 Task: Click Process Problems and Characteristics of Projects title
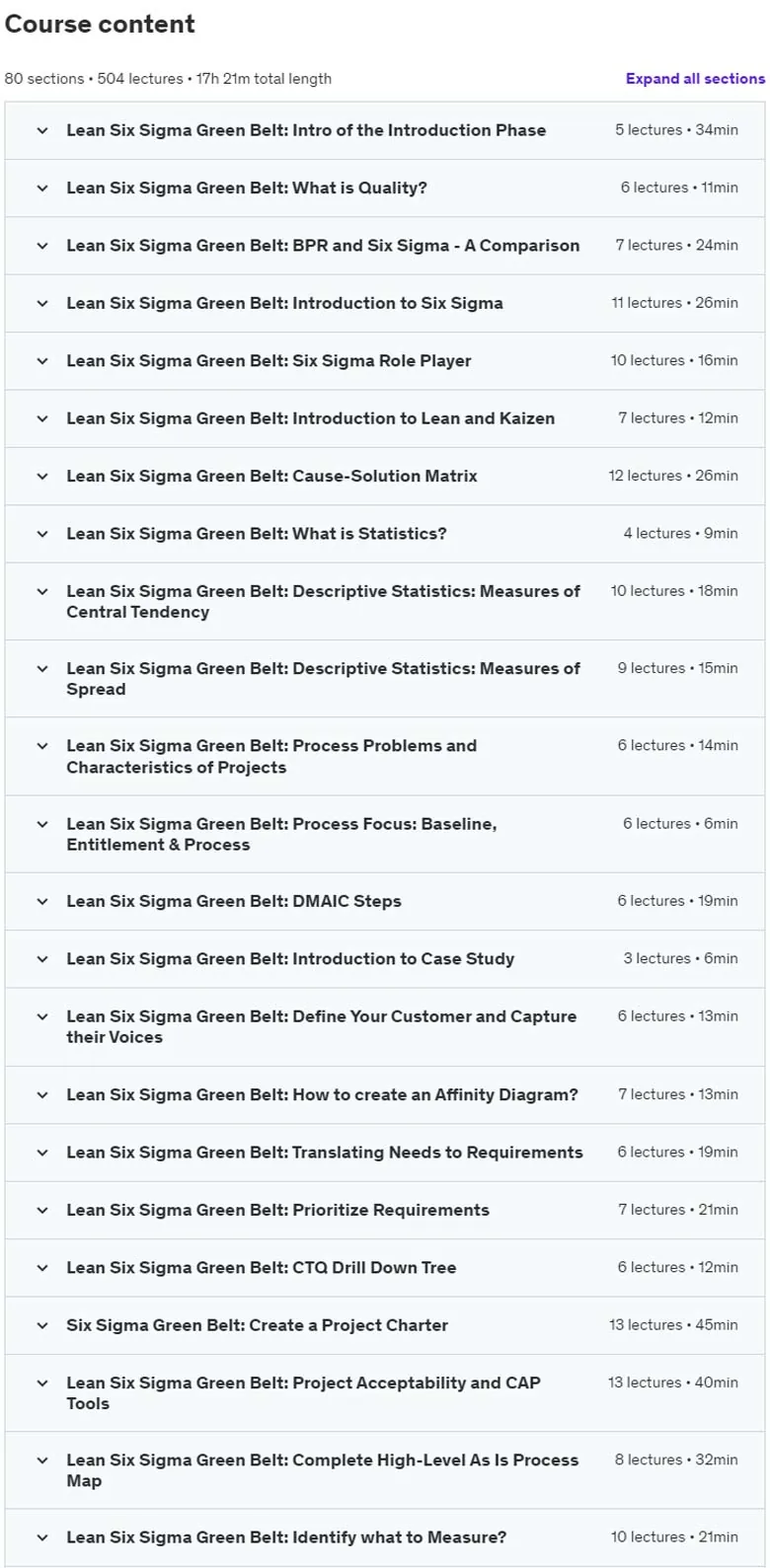click(x=271, y=756)
